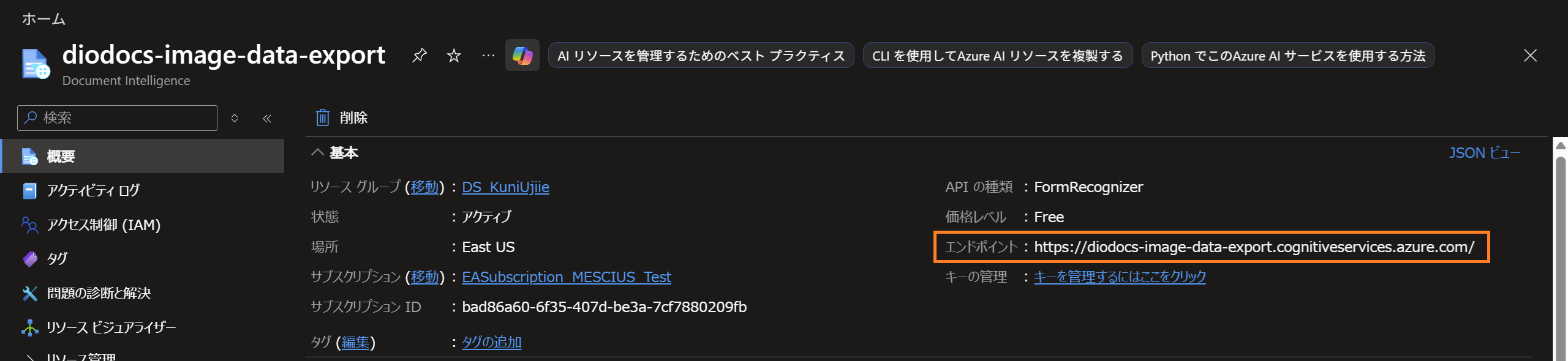This screenshot has width=1568, height=361.
Task: Collapse the sidebar with double chevron
Action: tap(267, 118)
